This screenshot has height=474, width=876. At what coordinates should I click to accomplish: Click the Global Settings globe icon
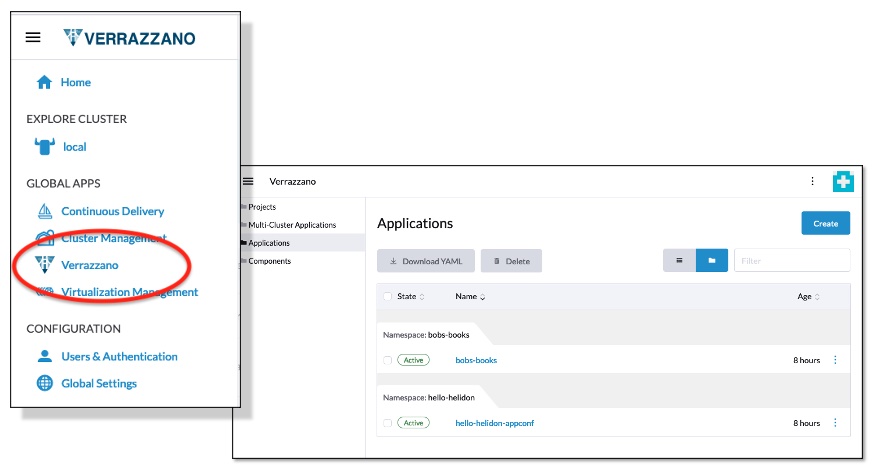tap(45, 383)
